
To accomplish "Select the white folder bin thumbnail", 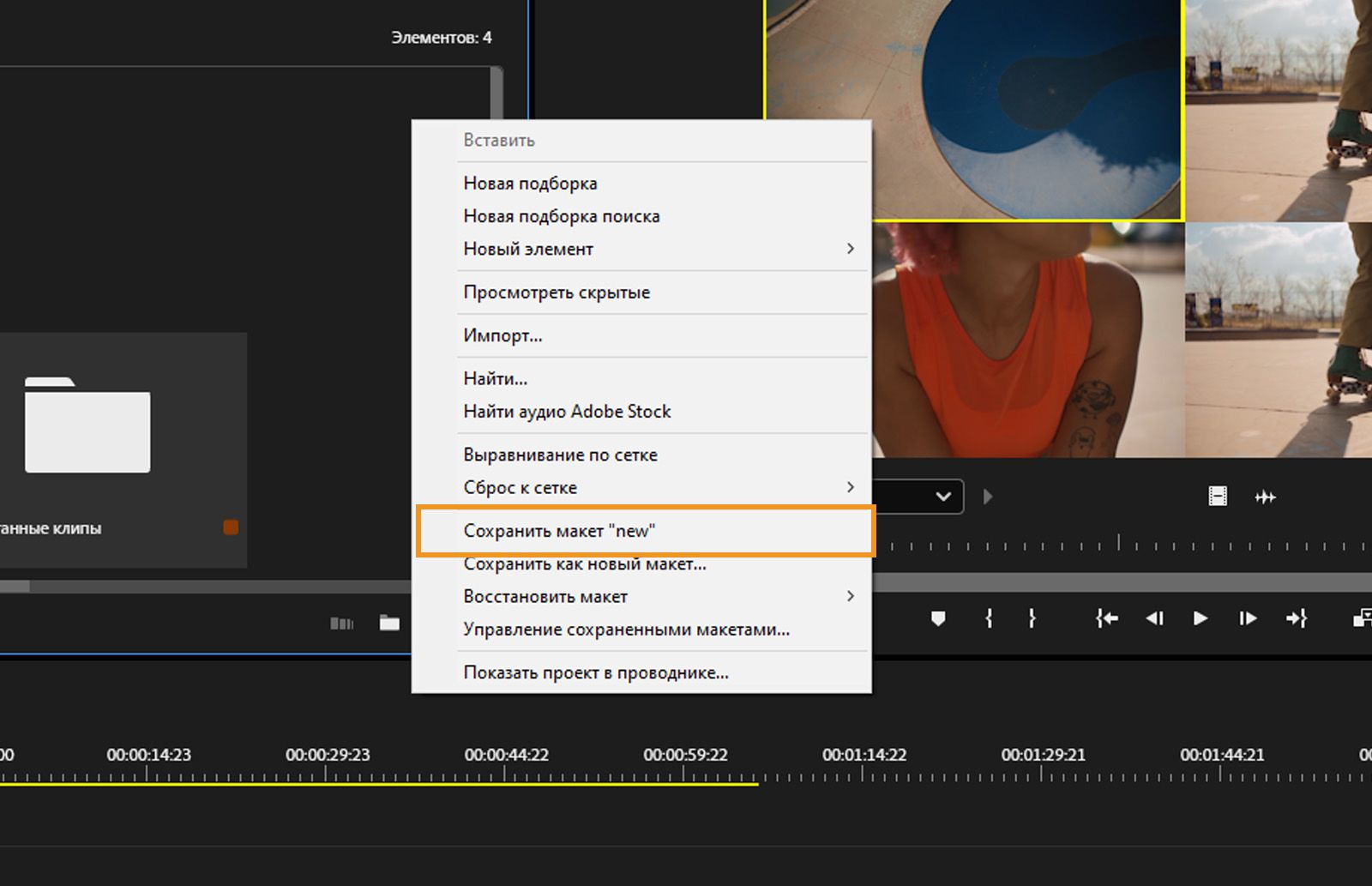I will pyautogui.click(x=87, y=425).
